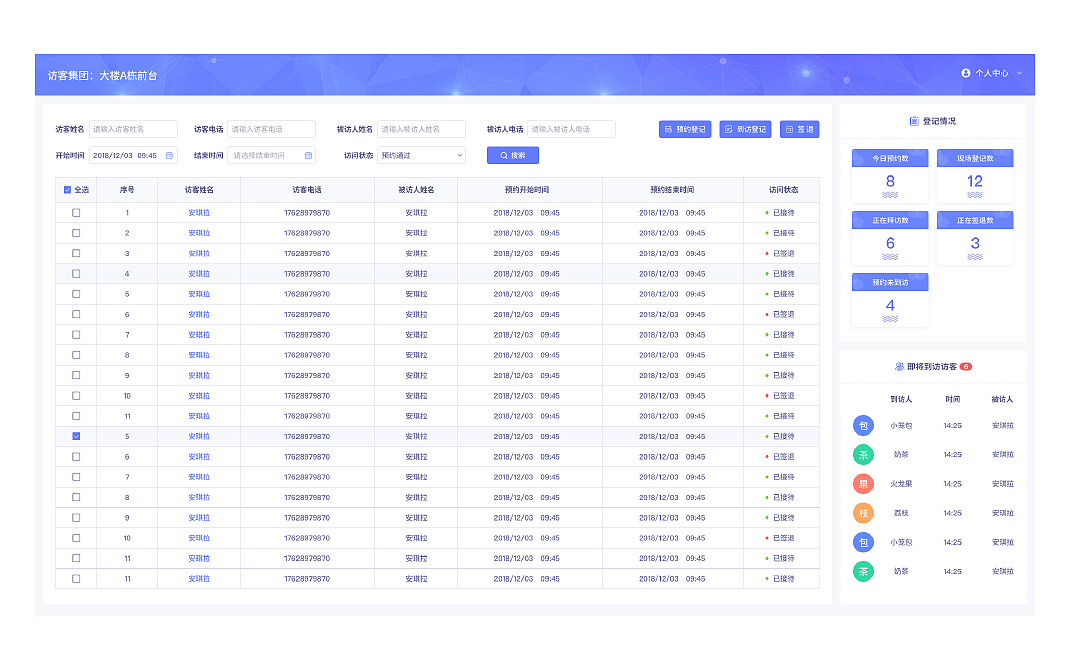Check the checkbox for row number 1
This screenshot has height=670, width=1070.
pyautogui.click(x=76, y=213)
